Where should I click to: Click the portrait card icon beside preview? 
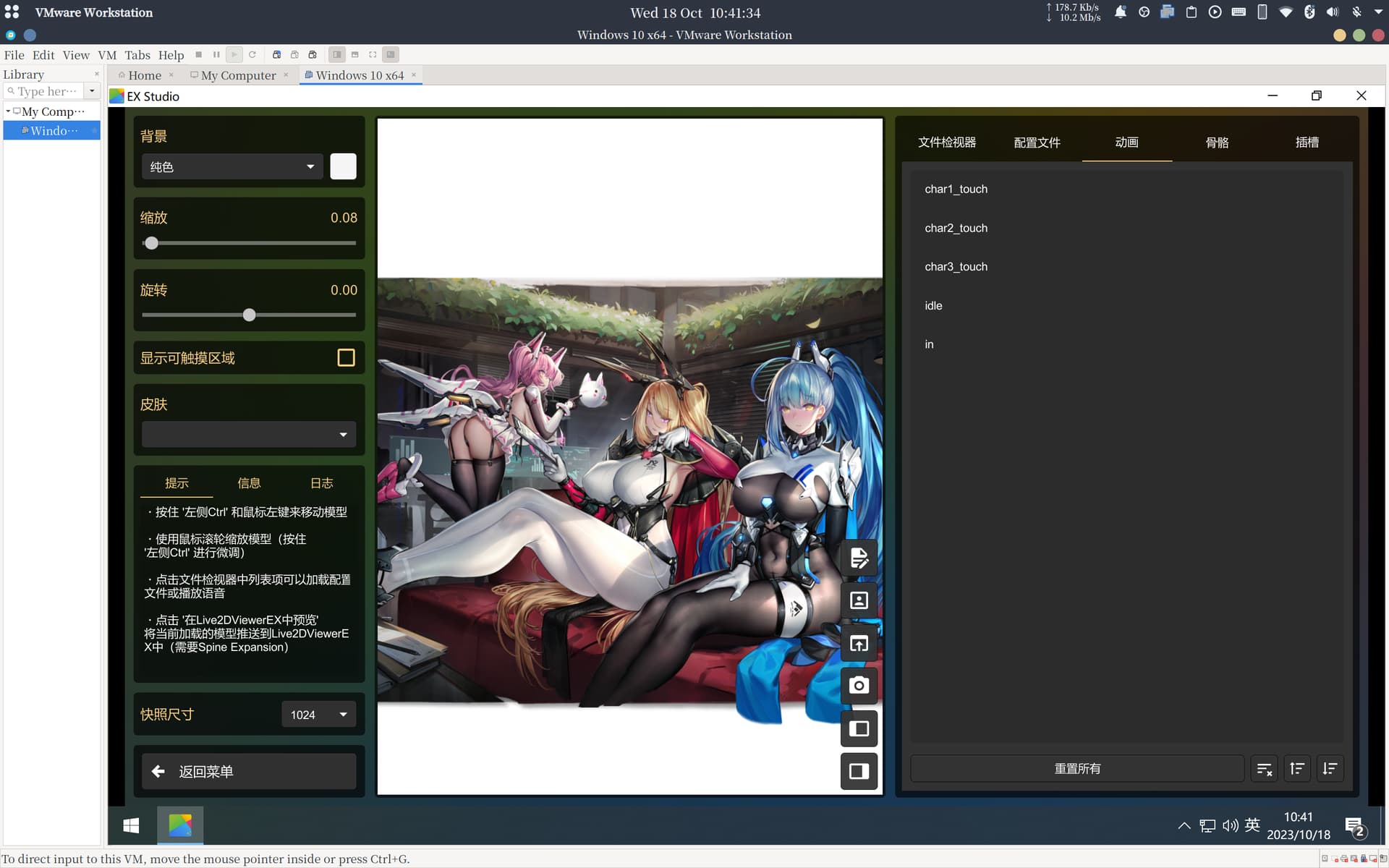pos(859,601)
